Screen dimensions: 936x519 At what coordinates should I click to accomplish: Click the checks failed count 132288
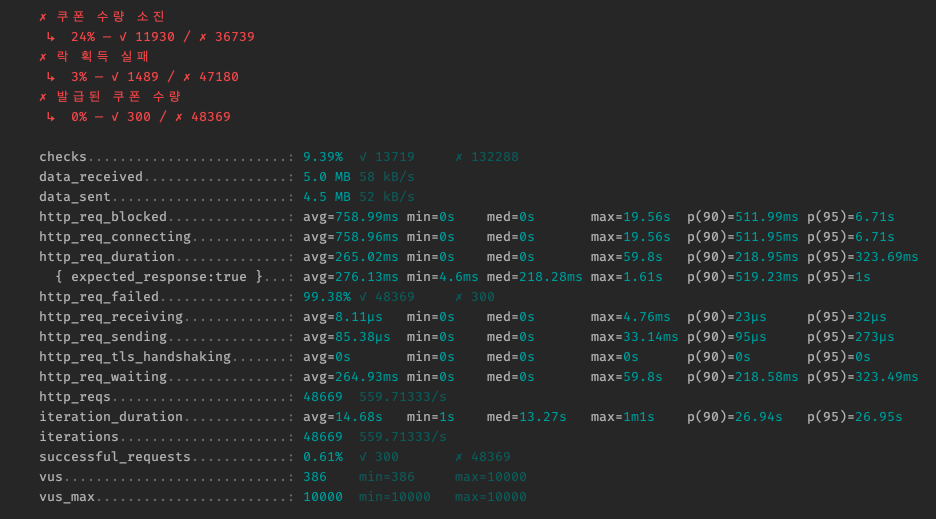495,157
